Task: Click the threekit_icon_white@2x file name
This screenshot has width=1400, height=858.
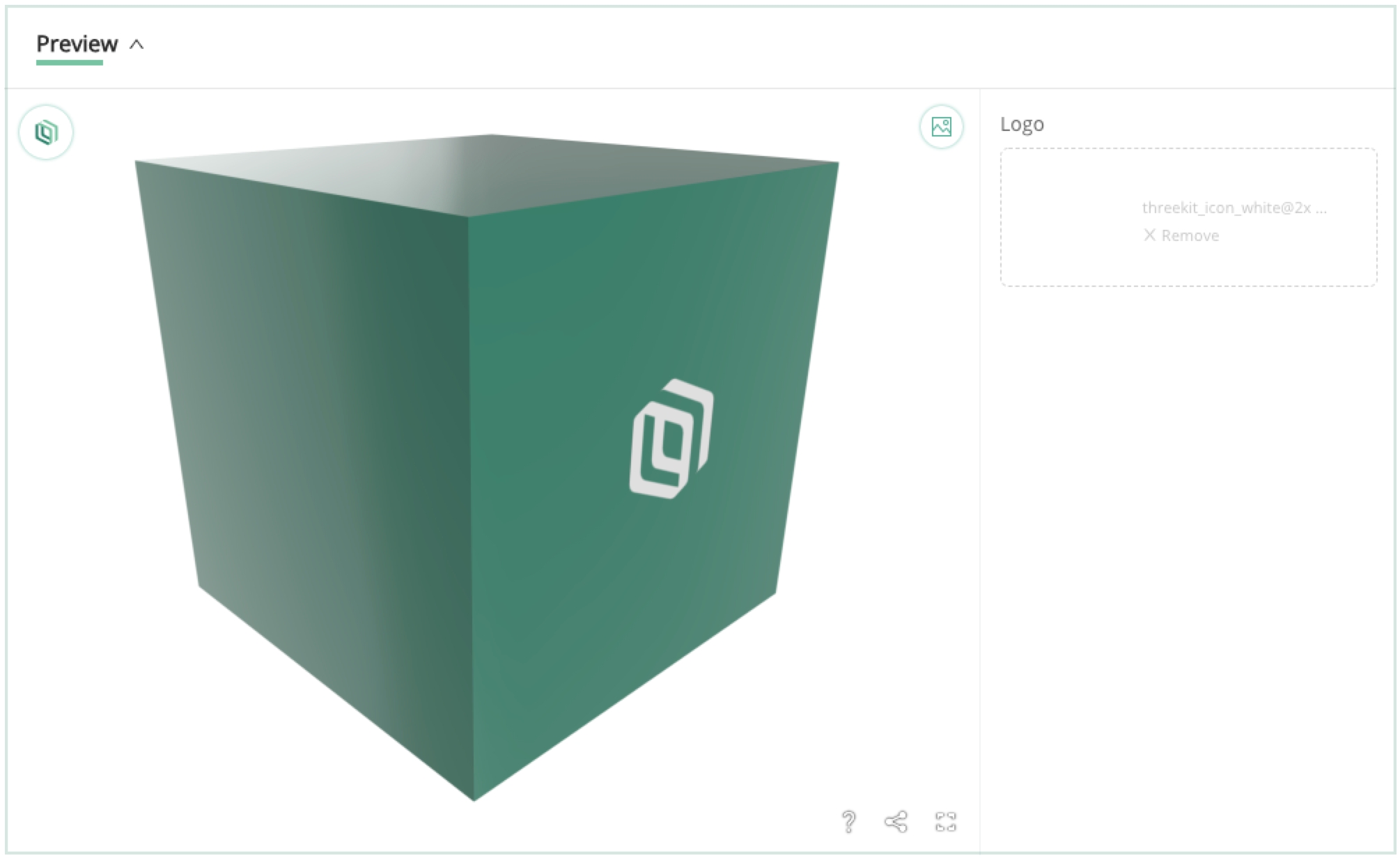Action: pos(1234,208)
